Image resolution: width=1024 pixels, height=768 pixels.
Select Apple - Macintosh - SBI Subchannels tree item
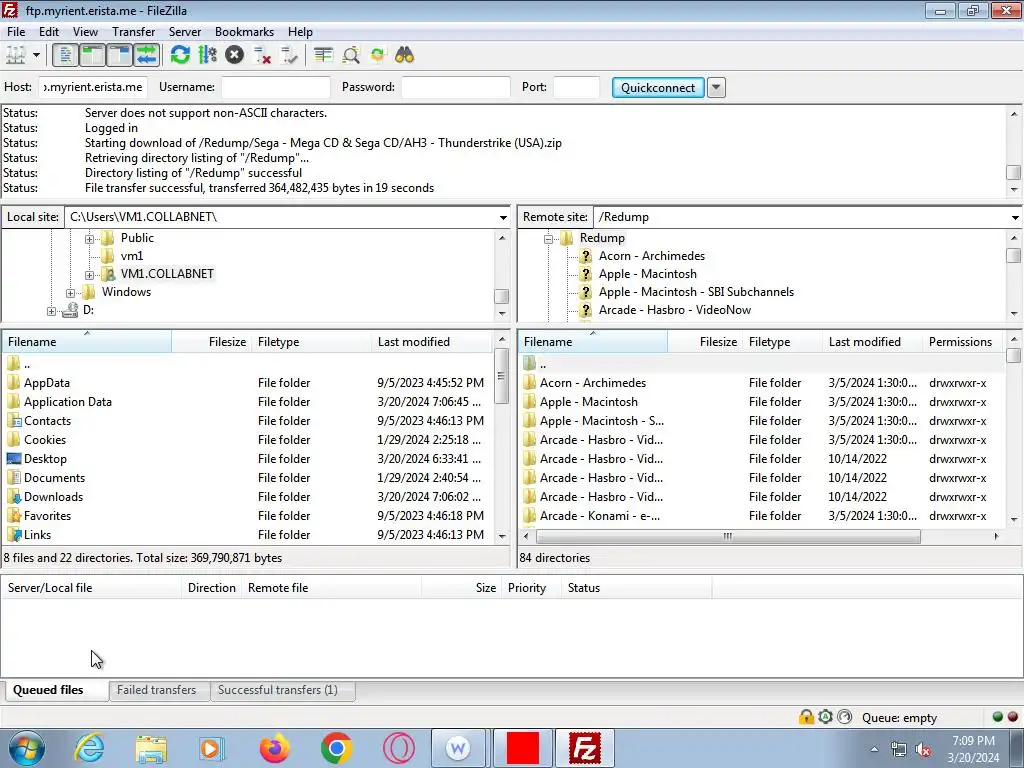(696, 292)
